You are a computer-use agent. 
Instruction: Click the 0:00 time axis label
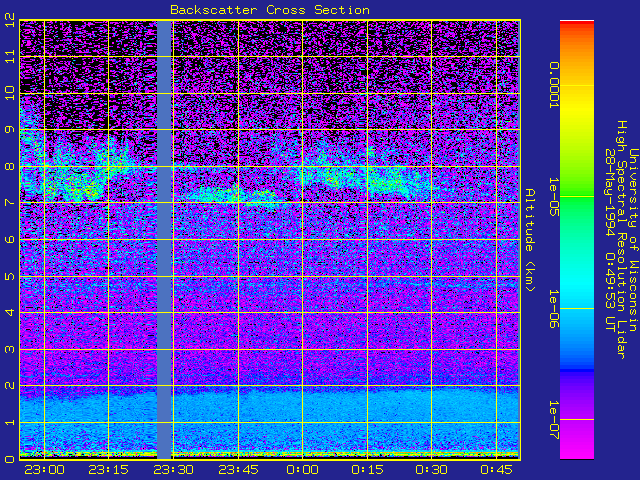[x=302, y=470]
